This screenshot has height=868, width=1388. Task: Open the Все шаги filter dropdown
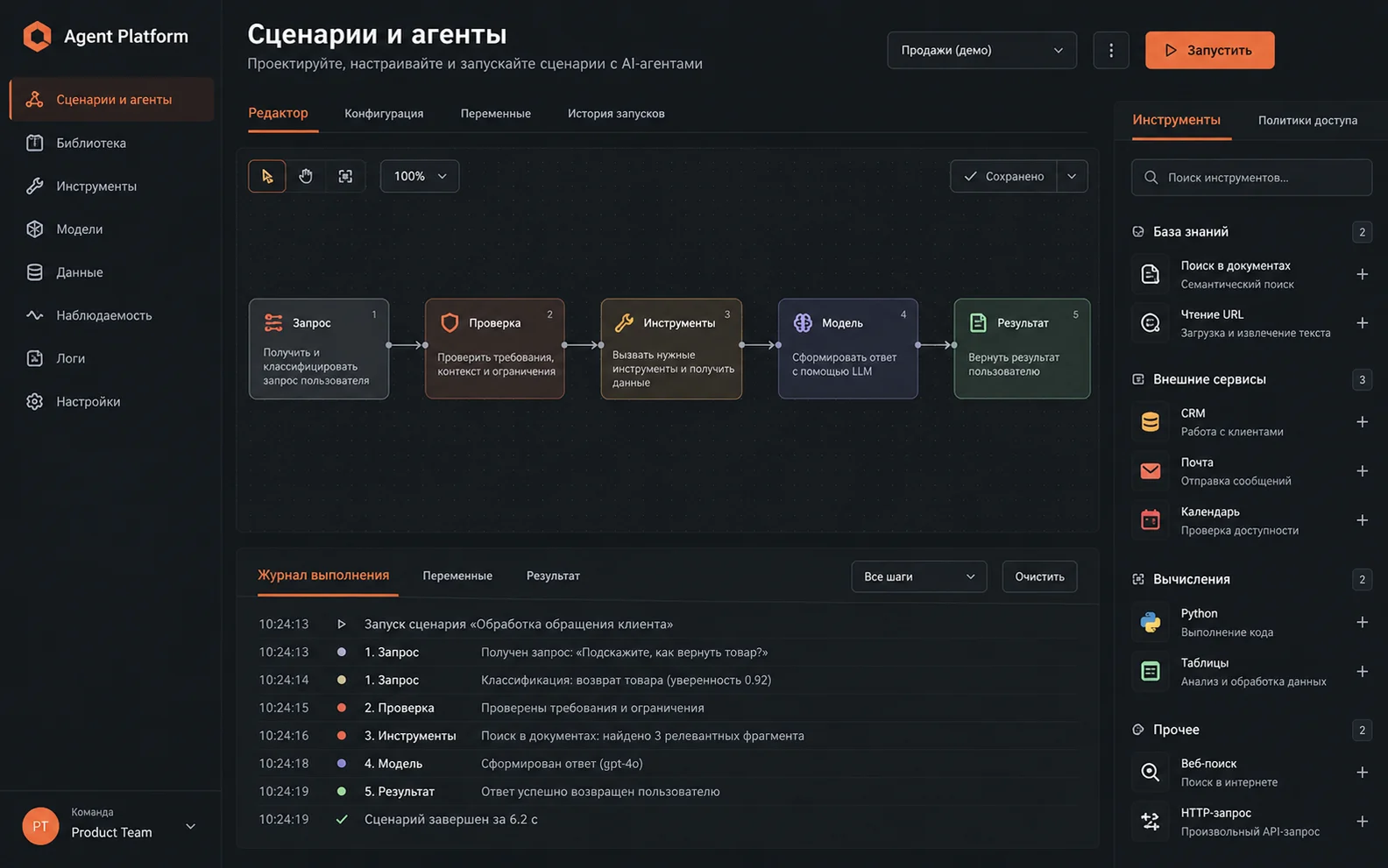918,576
